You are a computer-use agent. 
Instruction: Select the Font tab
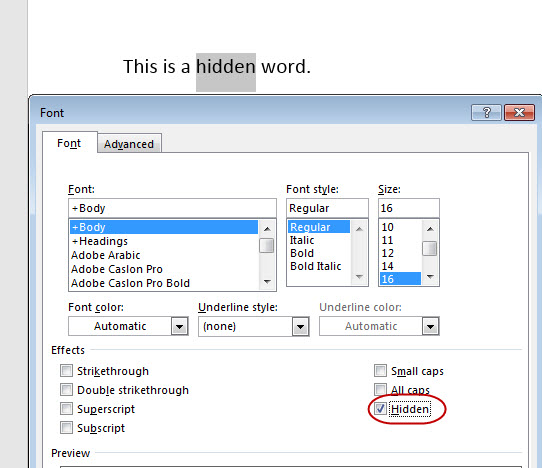click(69, 143)
